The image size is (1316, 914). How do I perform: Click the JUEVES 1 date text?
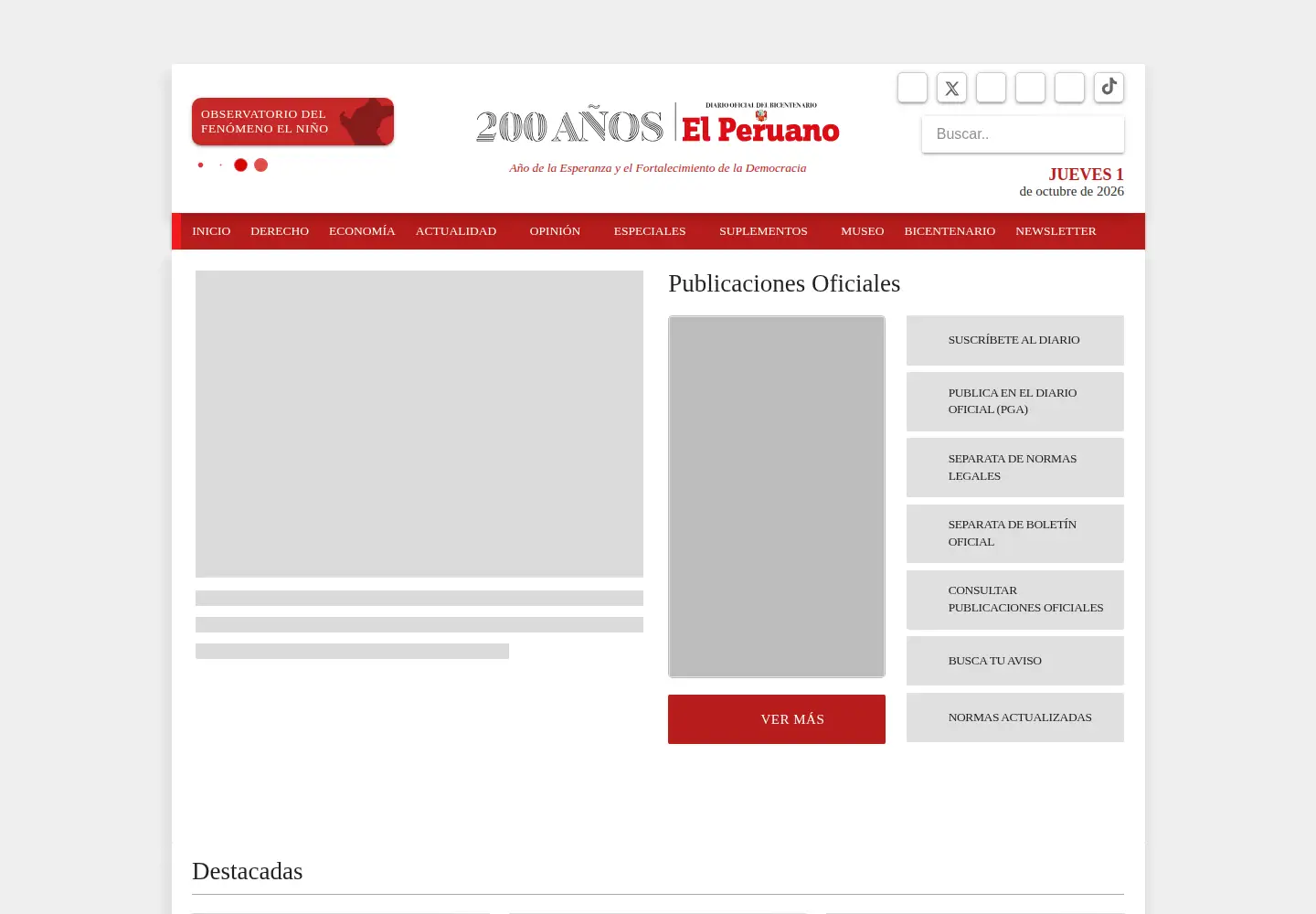1086,174
